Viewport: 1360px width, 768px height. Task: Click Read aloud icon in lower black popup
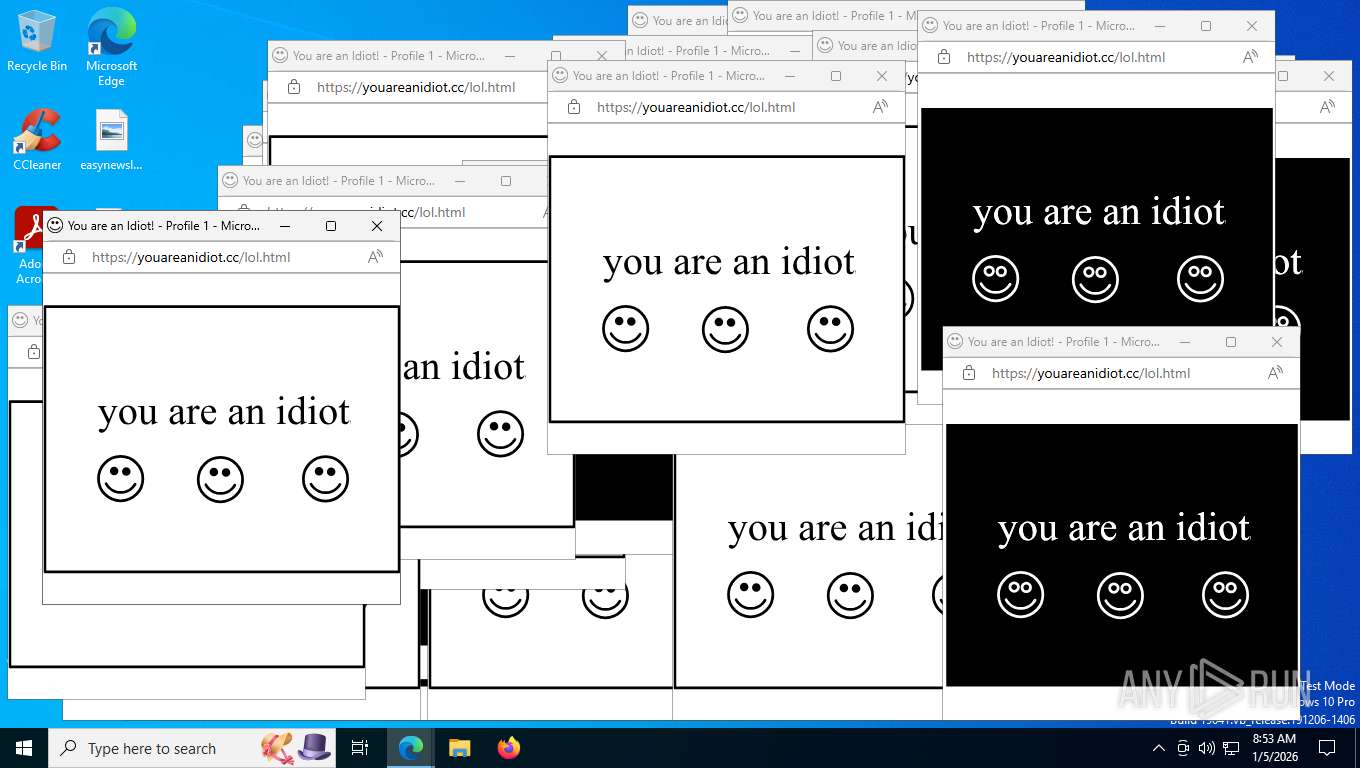(1275, 373)
